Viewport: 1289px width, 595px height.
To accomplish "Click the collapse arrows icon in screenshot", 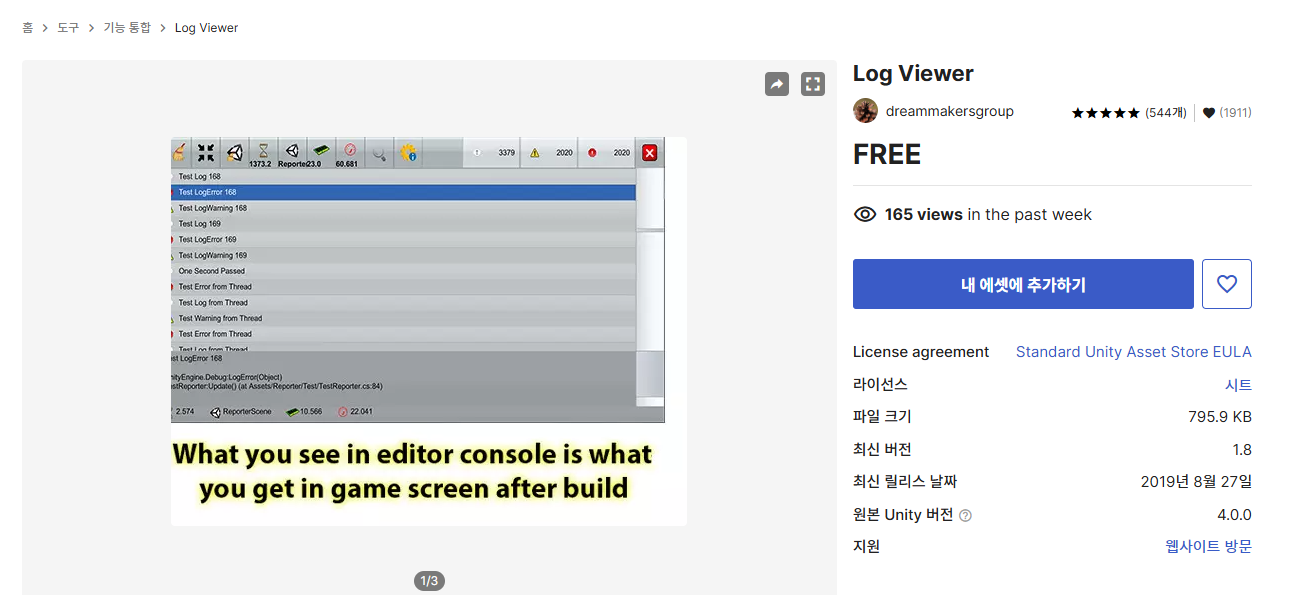I will point(206,152).
